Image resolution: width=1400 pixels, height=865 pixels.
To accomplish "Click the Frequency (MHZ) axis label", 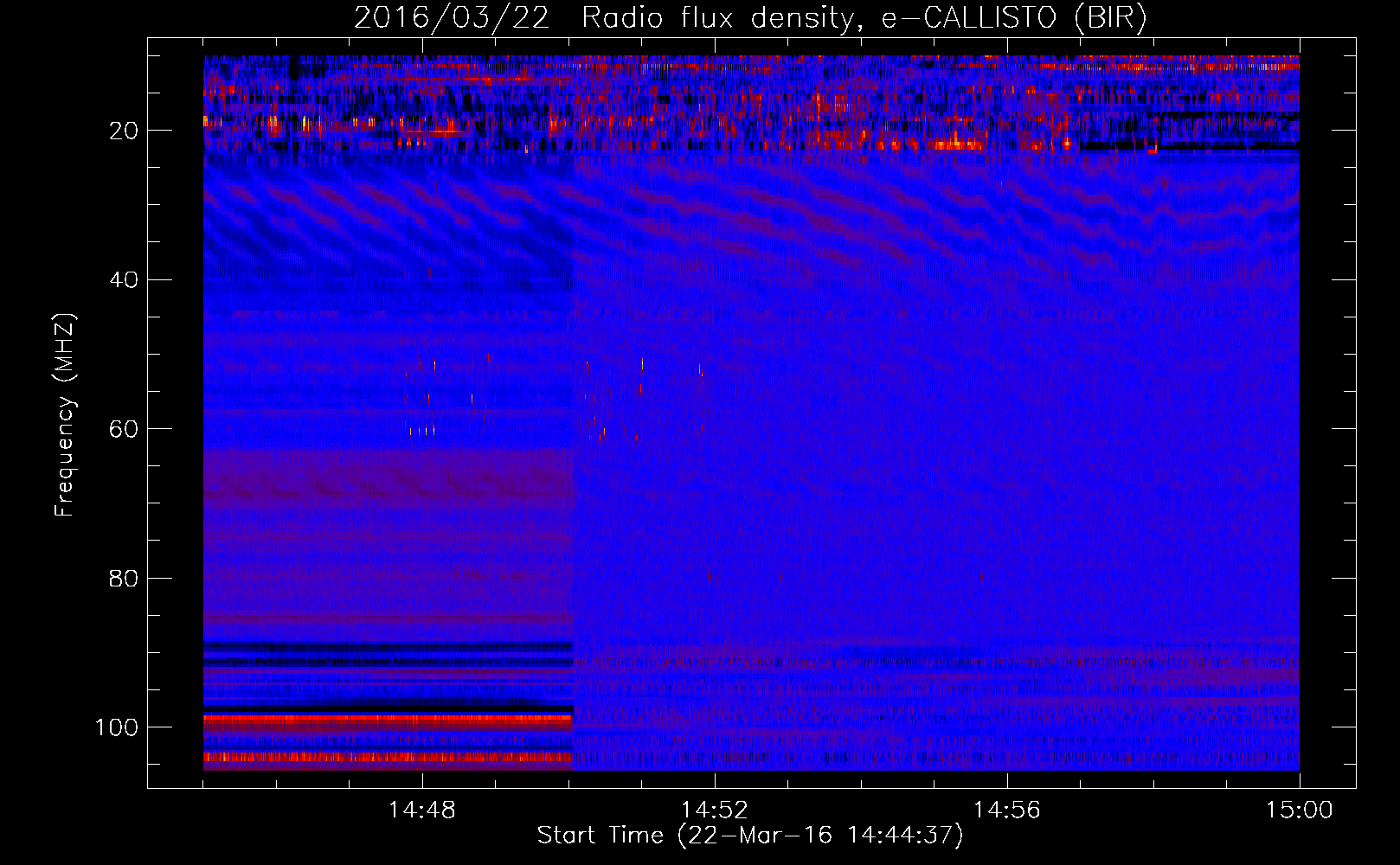I will tap(65, 414).
